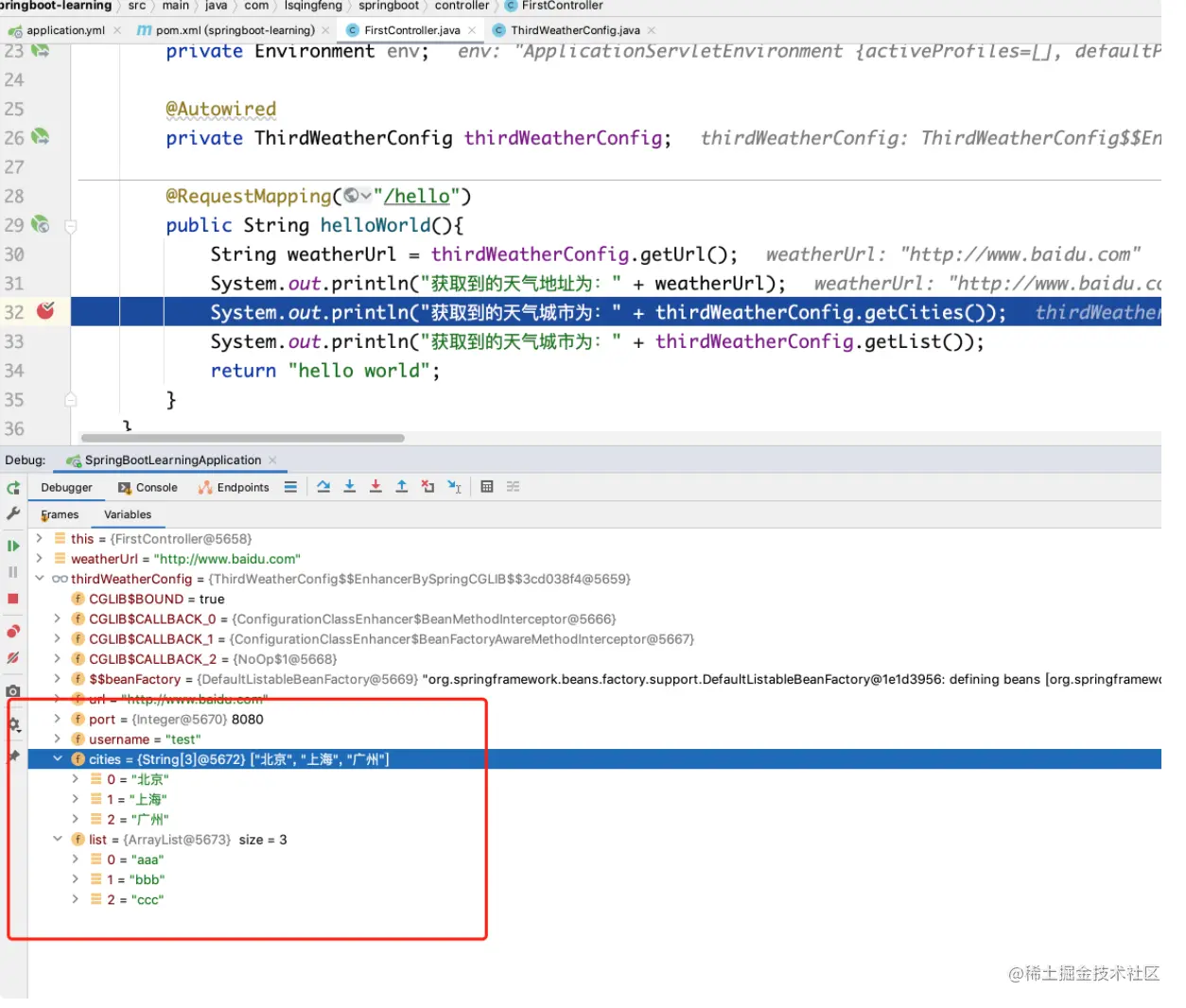Click the Step Over icon
The width and height of the screenshot is (1186, 1008).
[x=323, y=486]
